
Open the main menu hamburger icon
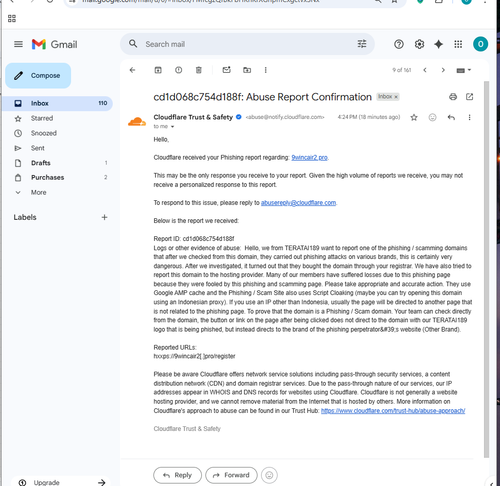click(18, 44)
